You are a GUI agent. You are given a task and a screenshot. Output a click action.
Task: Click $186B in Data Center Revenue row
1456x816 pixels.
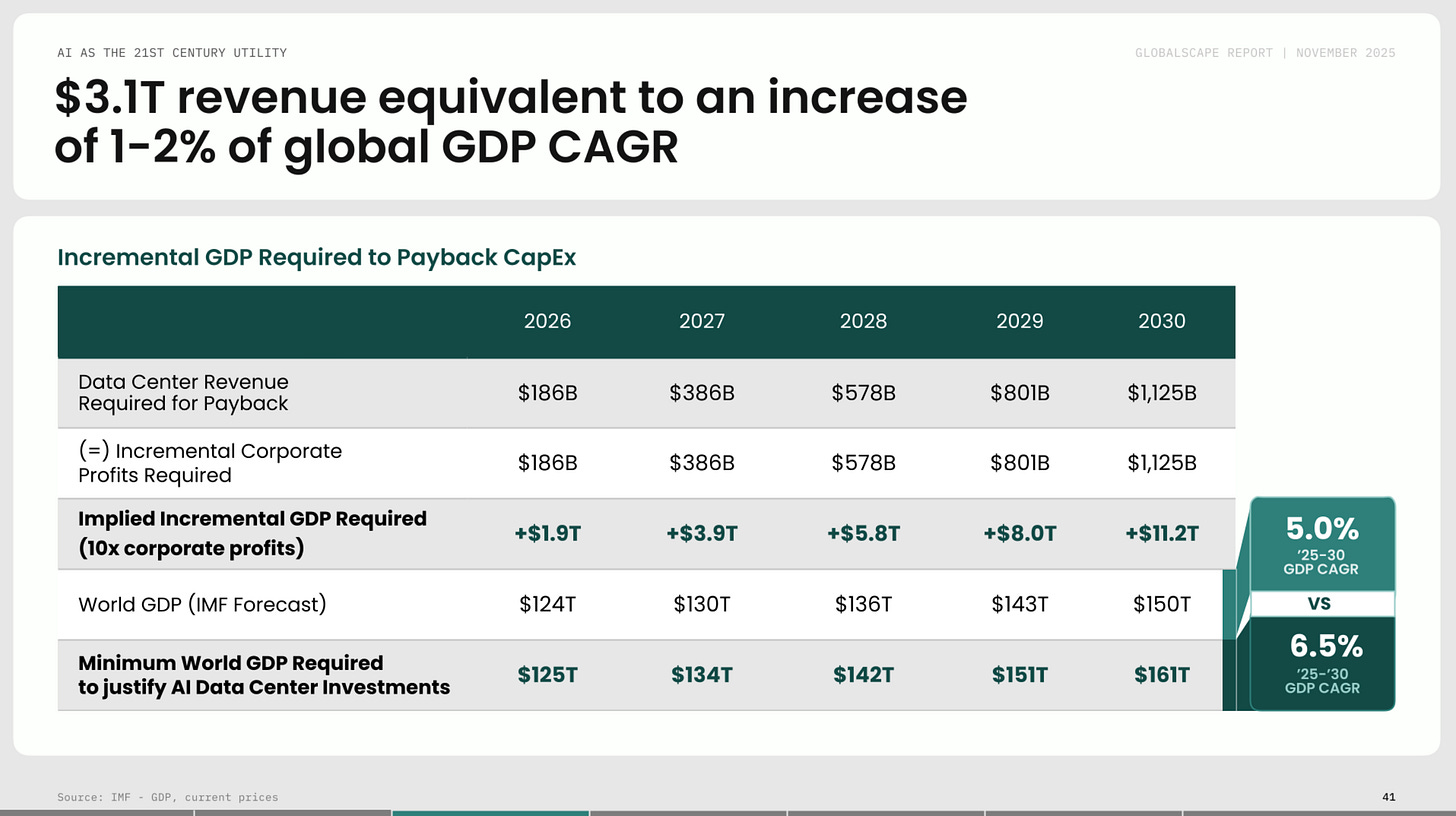(548, 393)
